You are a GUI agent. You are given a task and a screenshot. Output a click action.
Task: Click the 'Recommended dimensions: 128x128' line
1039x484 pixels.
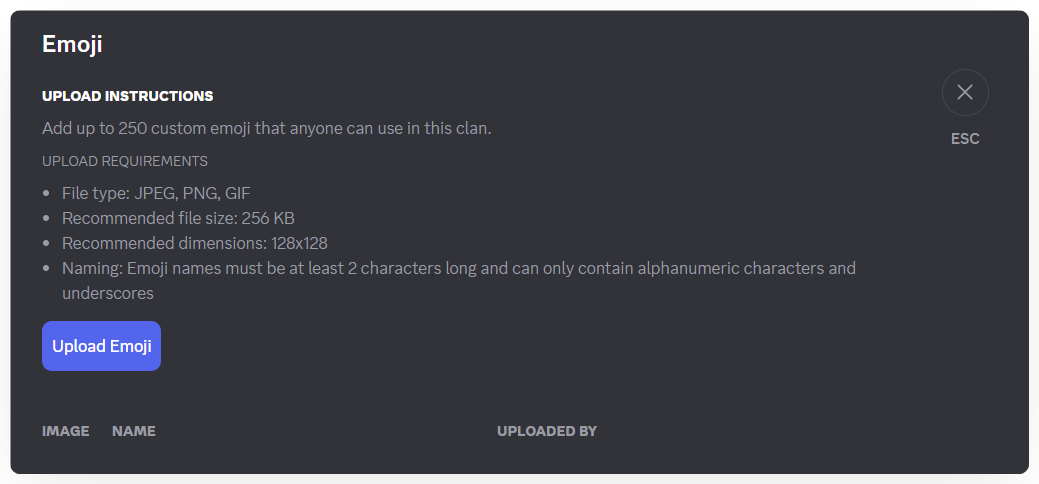click(194, 243)
